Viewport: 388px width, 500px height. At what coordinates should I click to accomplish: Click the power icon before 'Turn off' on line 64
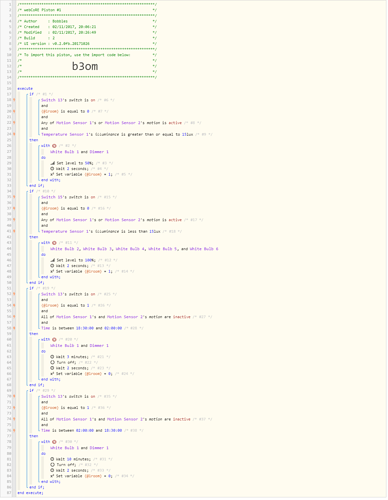tap(52, 363)
